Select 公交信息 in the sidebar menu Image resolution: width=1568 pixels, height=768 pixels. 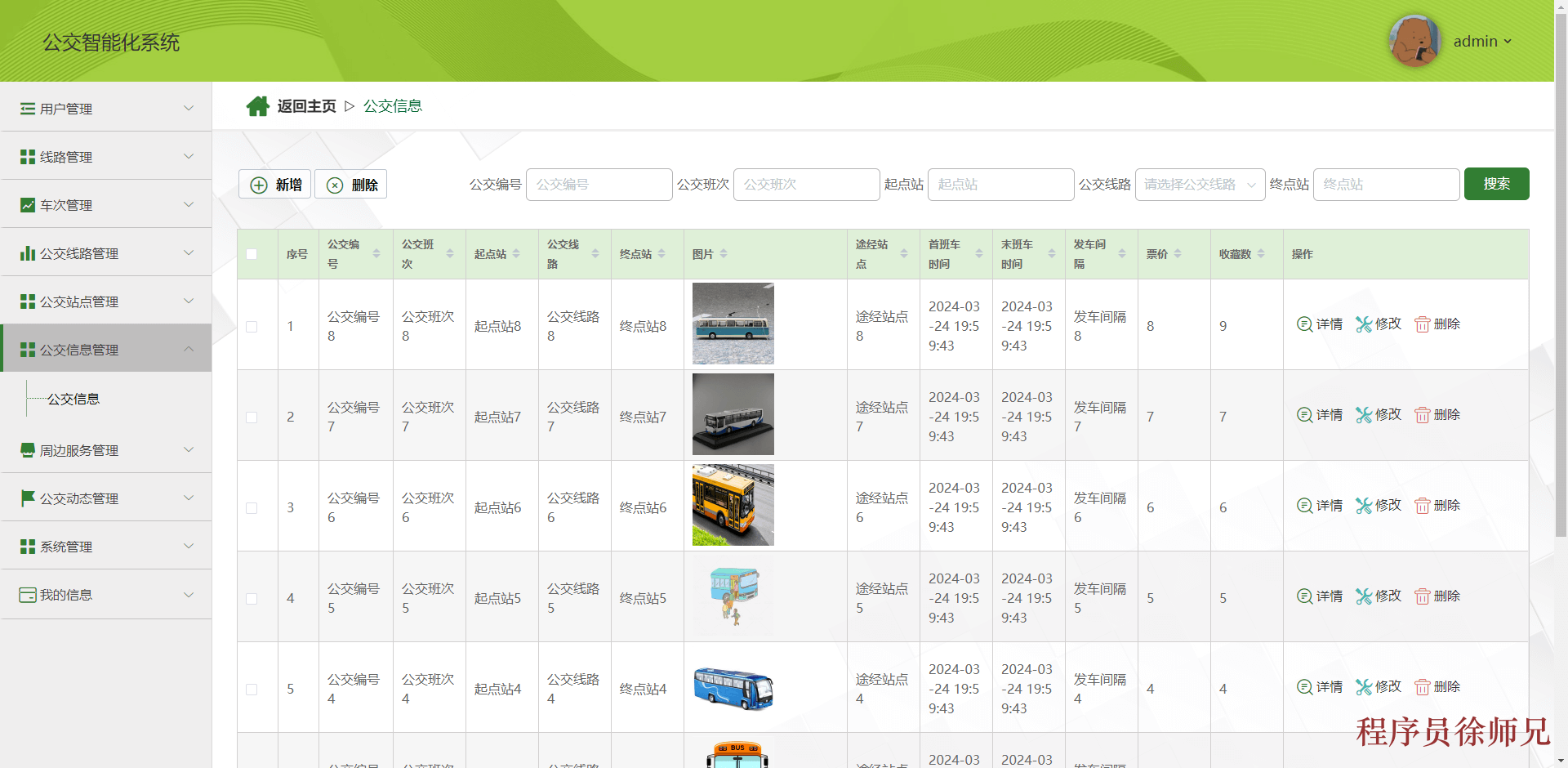[x=73, y=399]
